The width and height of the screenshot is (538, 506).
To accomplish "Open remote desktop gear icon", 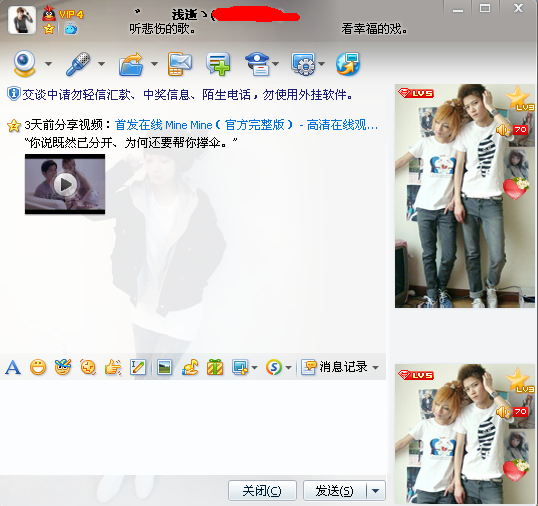I will click(303, 64).
